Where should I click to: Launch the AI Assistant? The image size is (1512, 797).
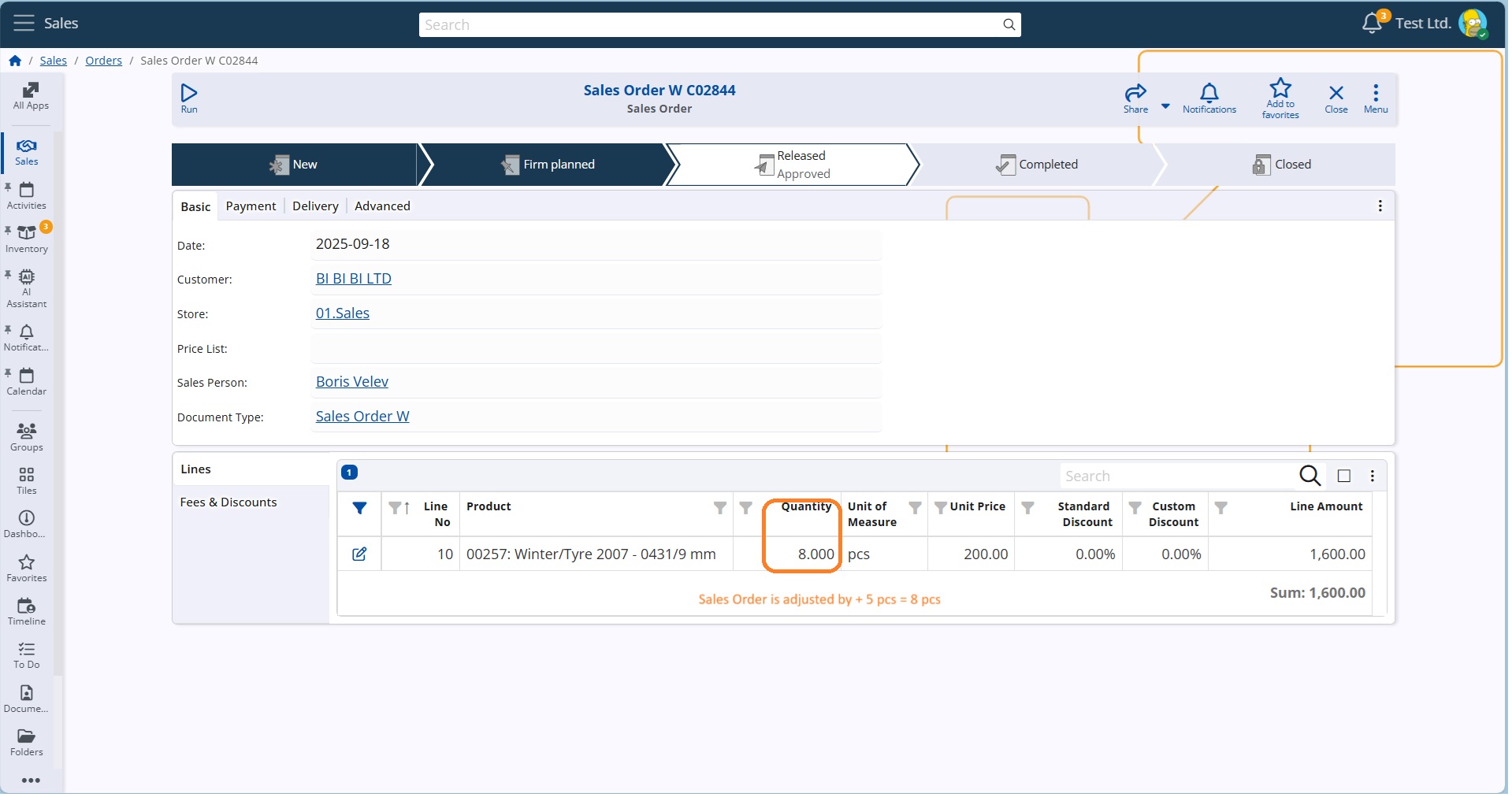(27, 289)
